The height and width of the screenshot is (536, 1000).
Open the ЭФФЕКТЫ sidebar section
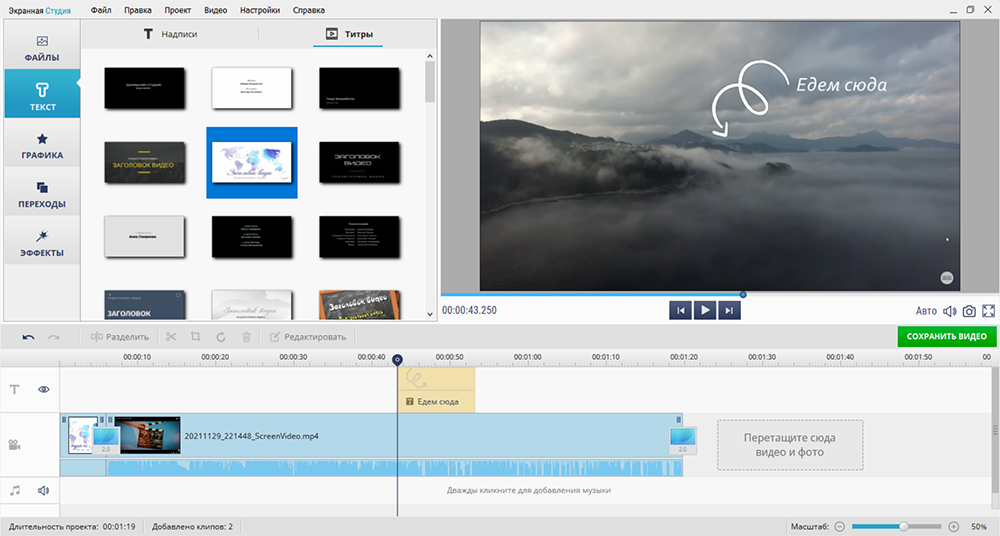point(42,243)
